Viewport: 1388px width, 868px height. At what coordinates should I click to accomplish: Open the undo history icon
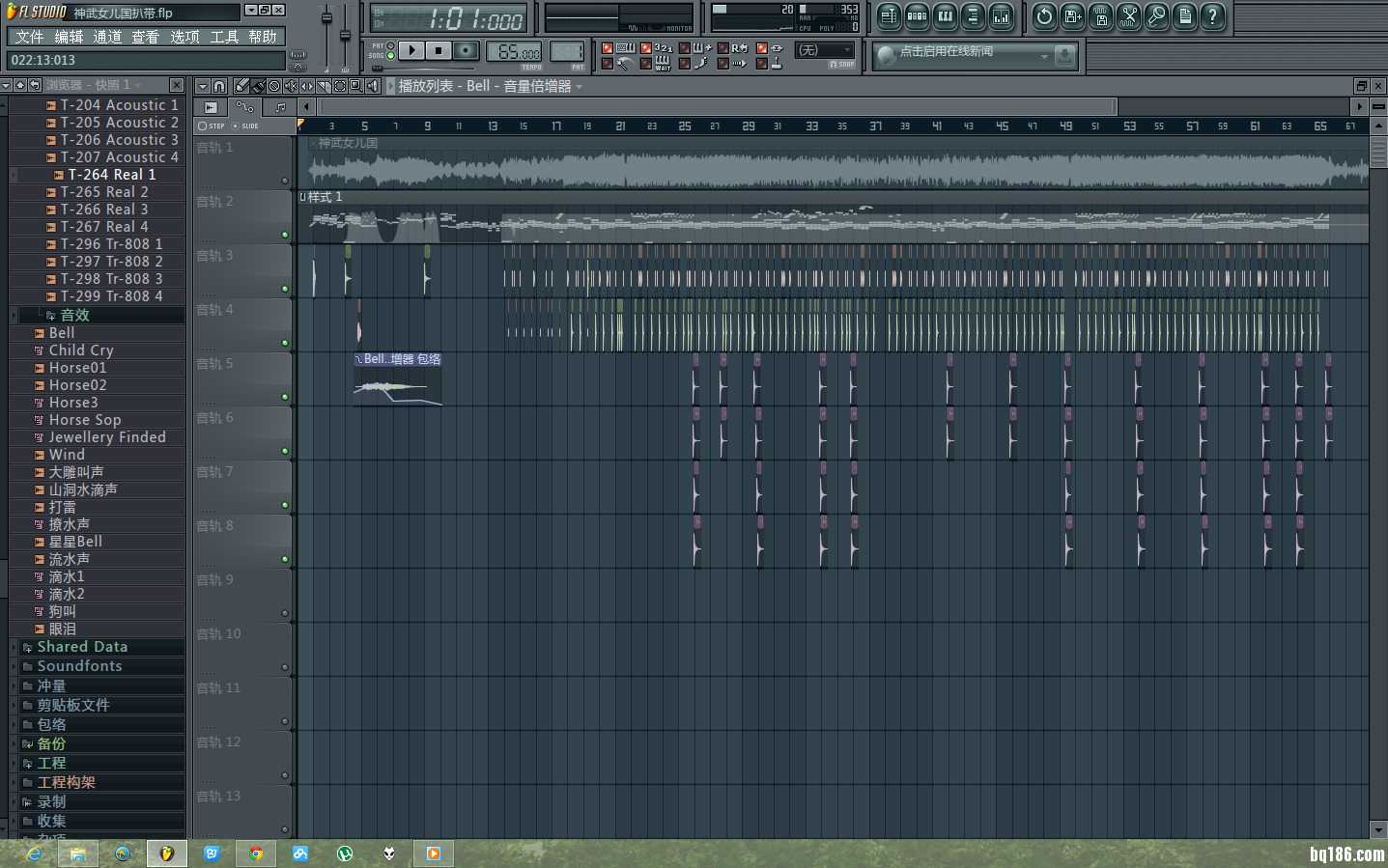[1044, 16]
